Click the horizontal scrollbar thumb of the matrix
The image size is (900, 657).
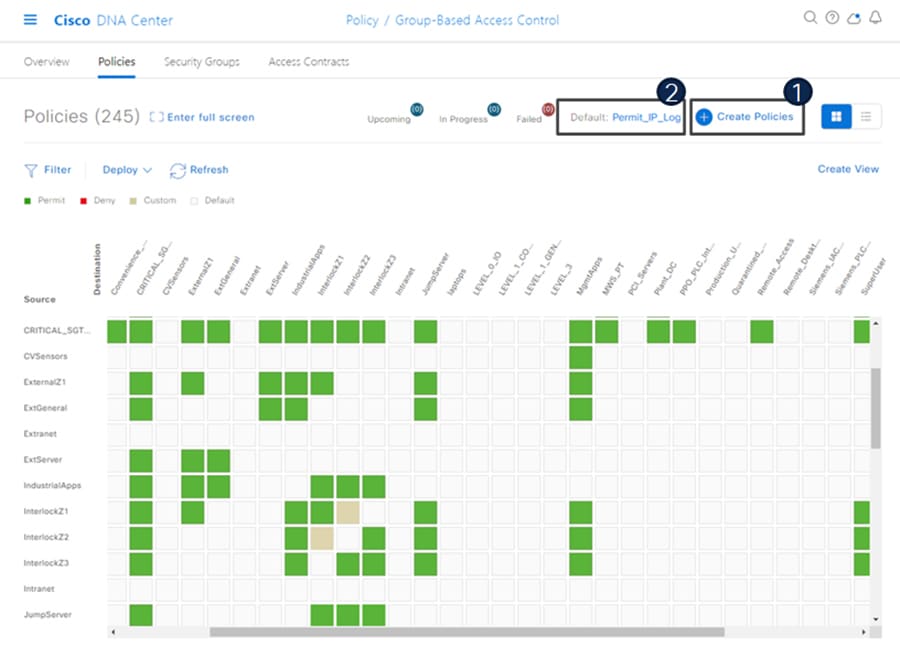pos(467,632)
